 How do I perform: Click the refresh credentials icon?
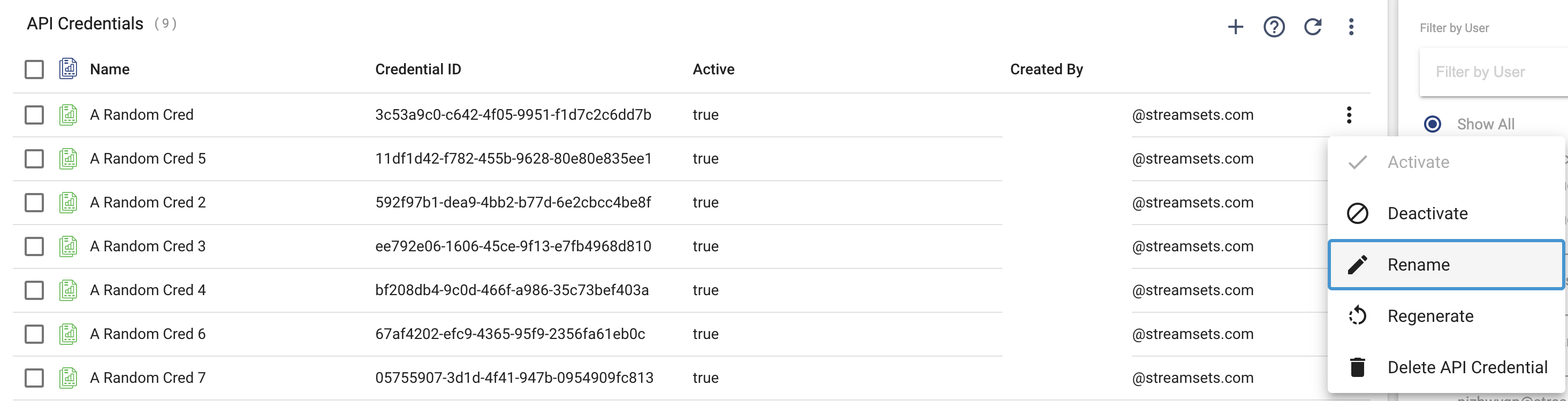[x=1312, y=27]
